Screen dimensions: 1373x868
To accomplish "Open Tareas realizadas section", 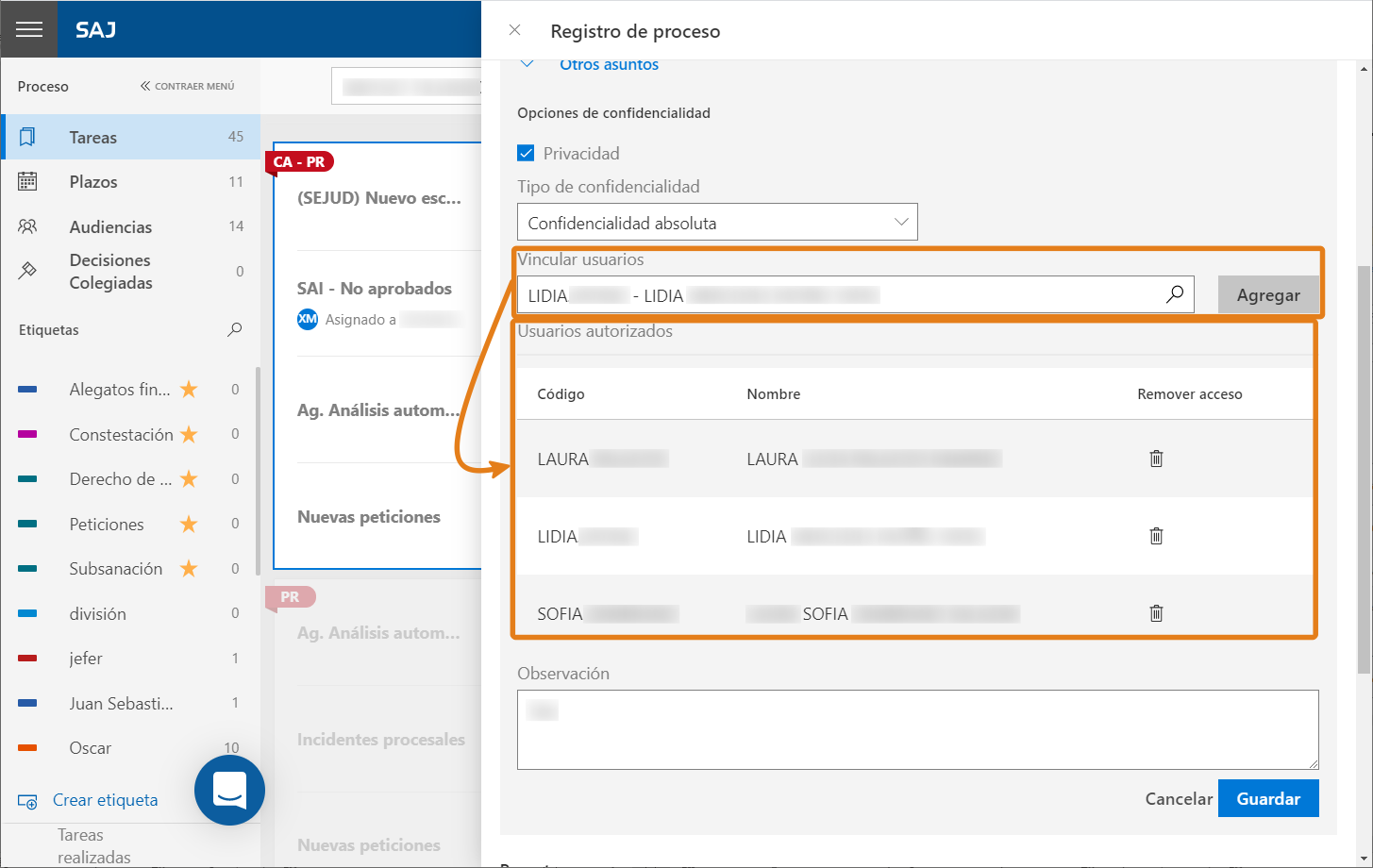I will (93, 845).
